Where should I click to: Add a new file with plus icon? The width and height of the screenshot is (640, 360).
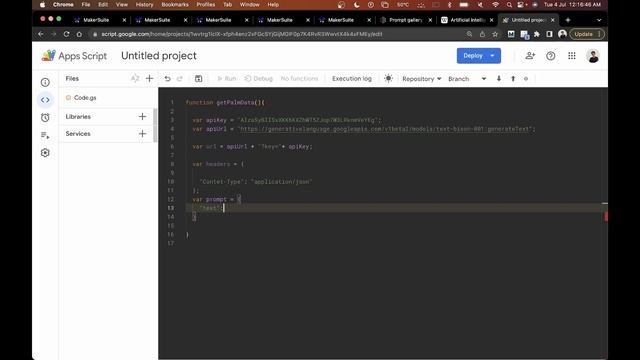click(149, 78)
